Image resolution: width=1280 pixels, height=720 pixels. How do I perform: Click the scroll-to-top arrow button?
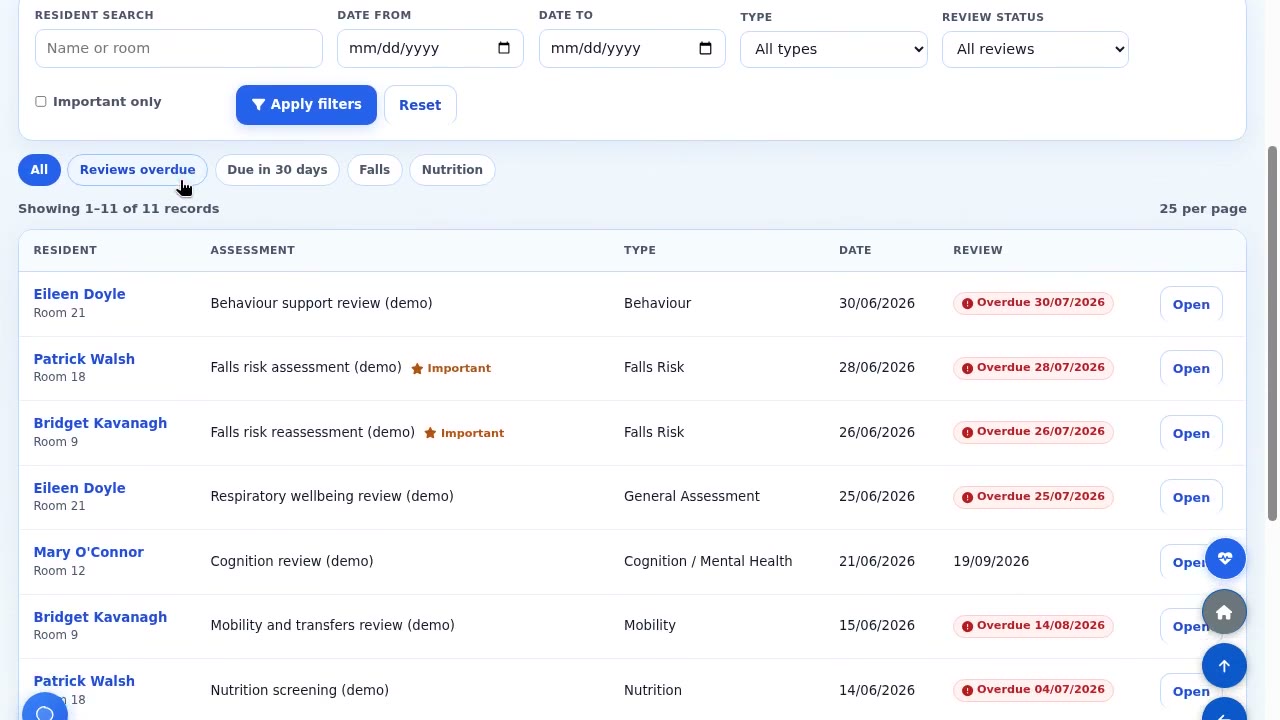[1224, 666]
